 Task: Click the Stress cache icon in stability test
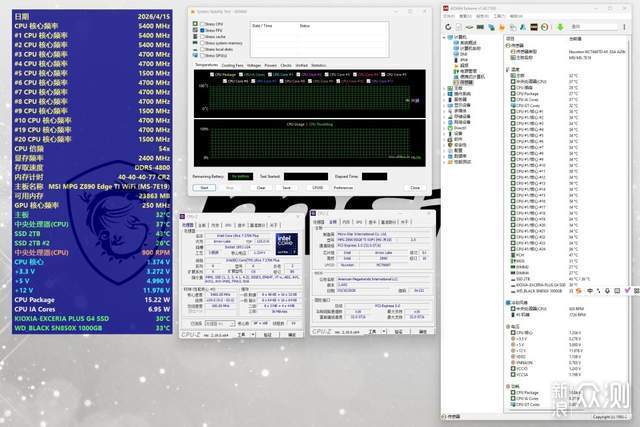(195, 36)
